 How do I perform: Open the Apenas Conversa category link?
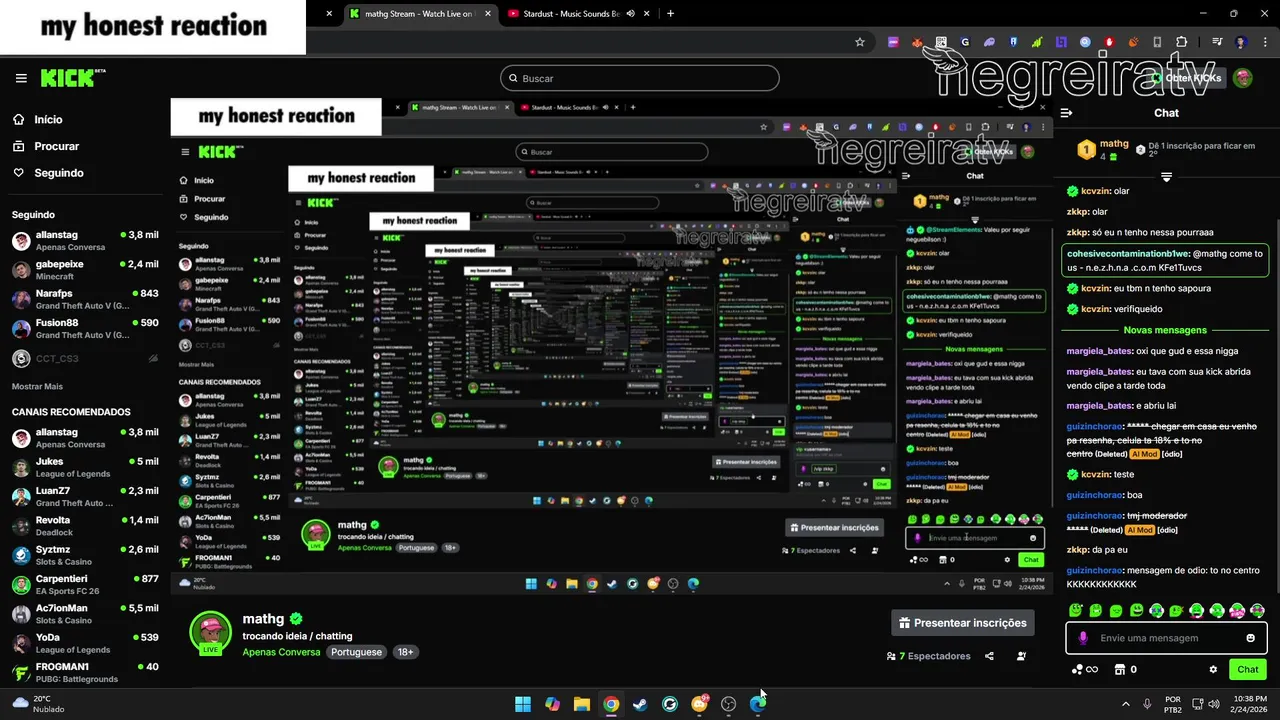281,652
